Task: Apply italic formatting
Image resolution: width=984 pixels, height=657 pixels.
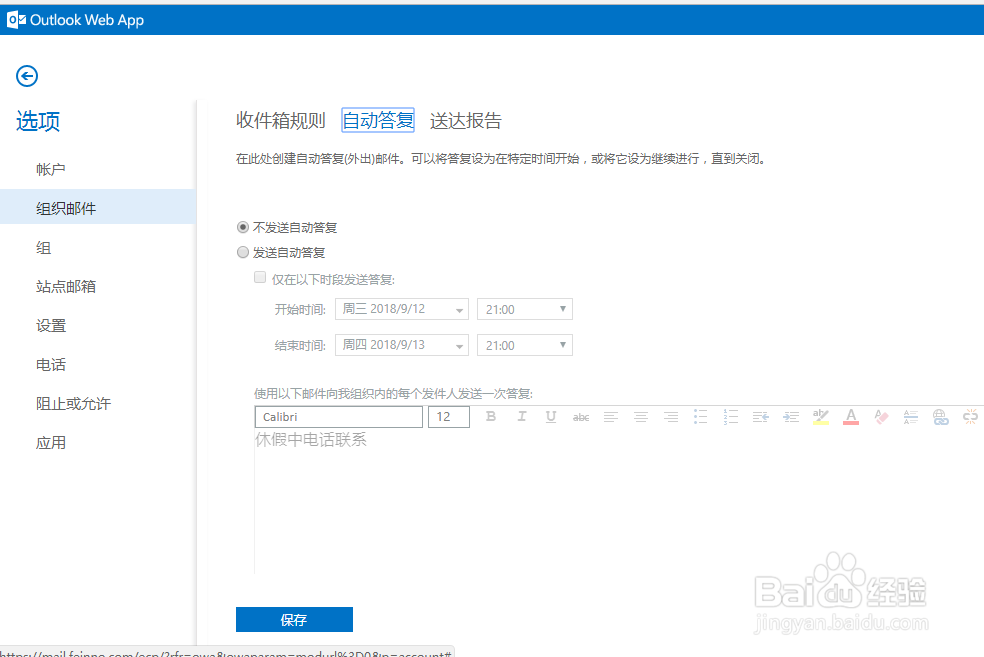Action: [x=521, y=417]
